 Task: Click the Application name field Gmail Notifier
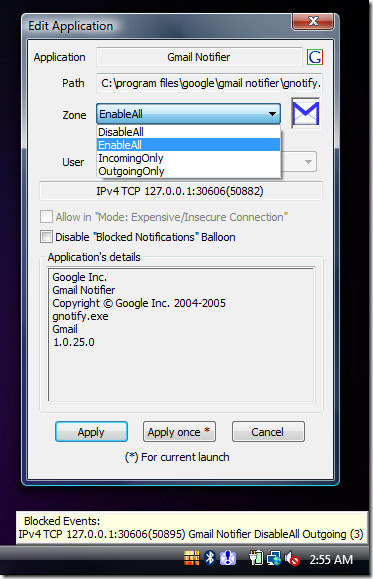pos(199,57)
